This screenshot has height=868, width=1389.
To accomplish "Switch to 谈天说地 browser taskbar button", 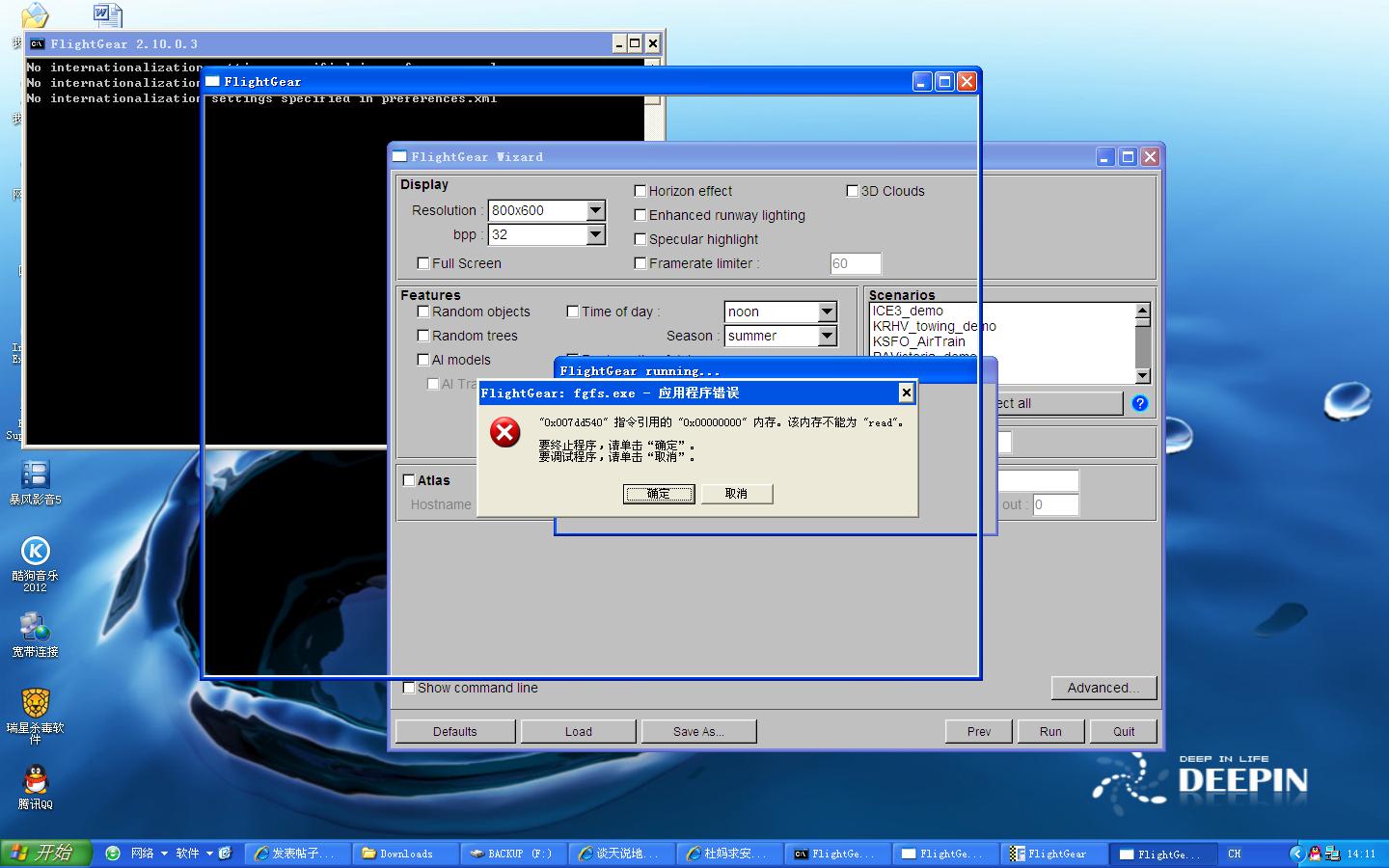I will click(x=621, y=854).
